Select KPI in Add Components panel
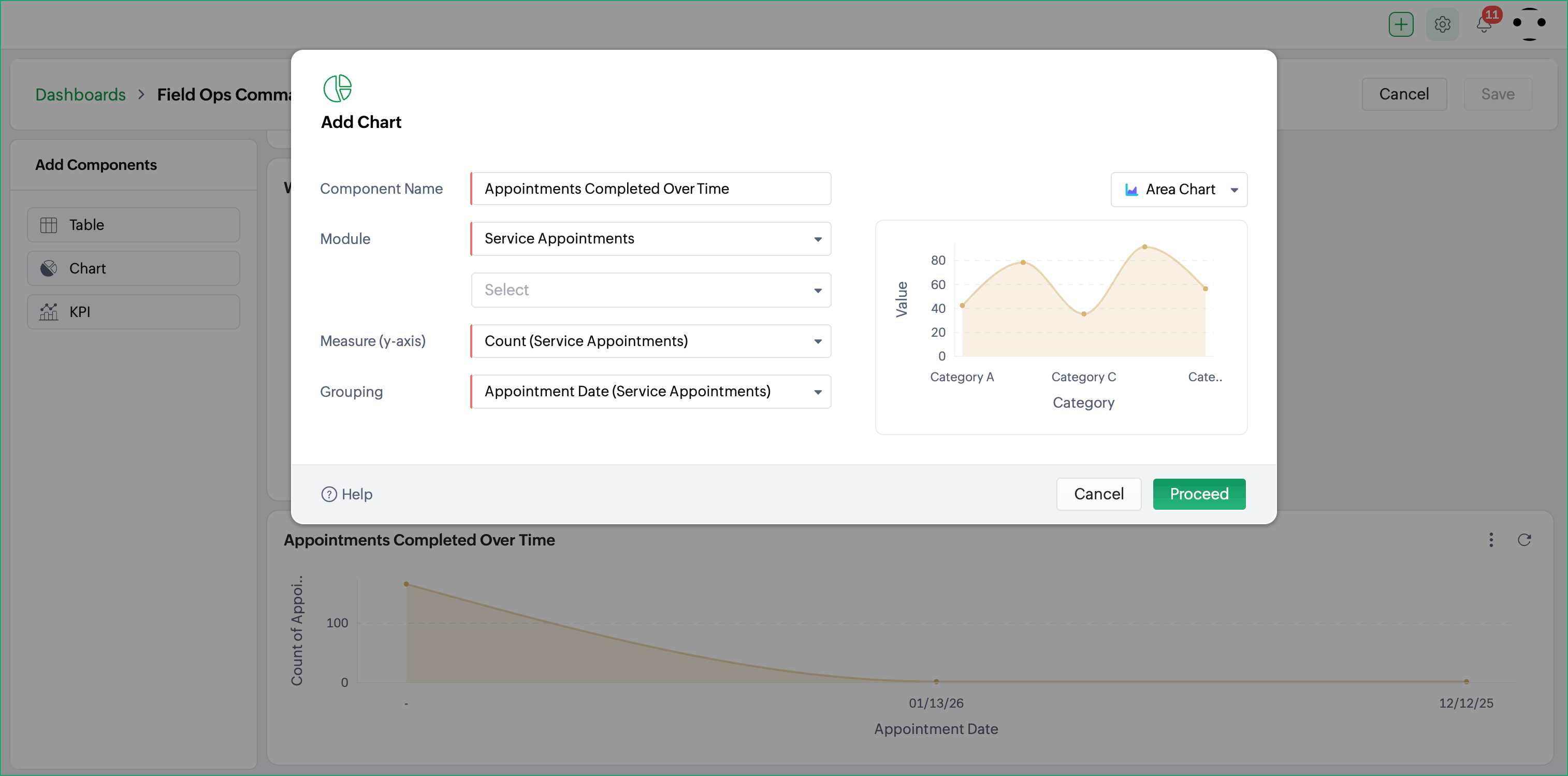This screenshot has width=1568, height=776. [133, 312]
